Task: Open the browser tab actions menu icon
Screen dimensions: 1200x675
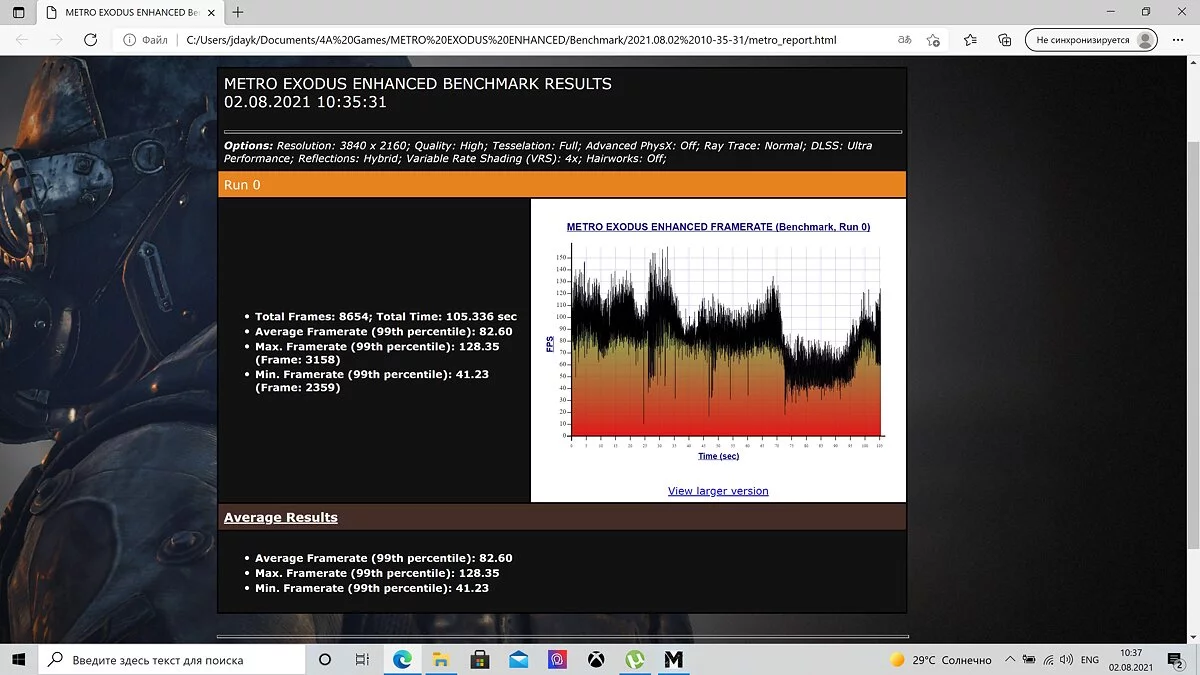Action: [18, 12]
